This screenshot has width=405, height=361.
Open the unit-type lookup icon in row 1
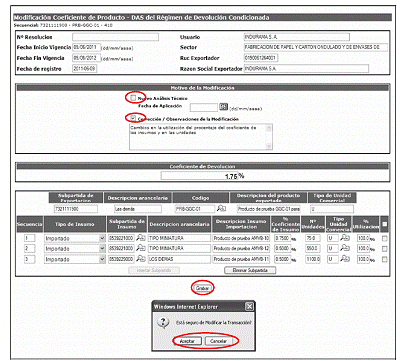click(345, 238)
